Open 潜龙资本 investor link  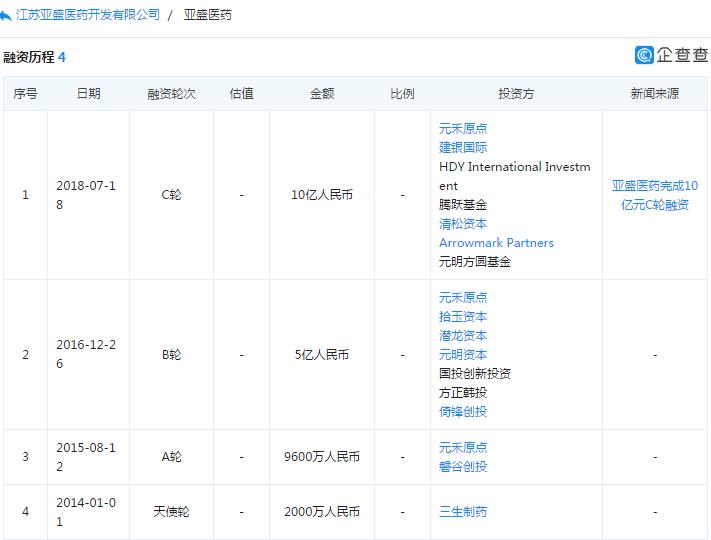point(463,336)
